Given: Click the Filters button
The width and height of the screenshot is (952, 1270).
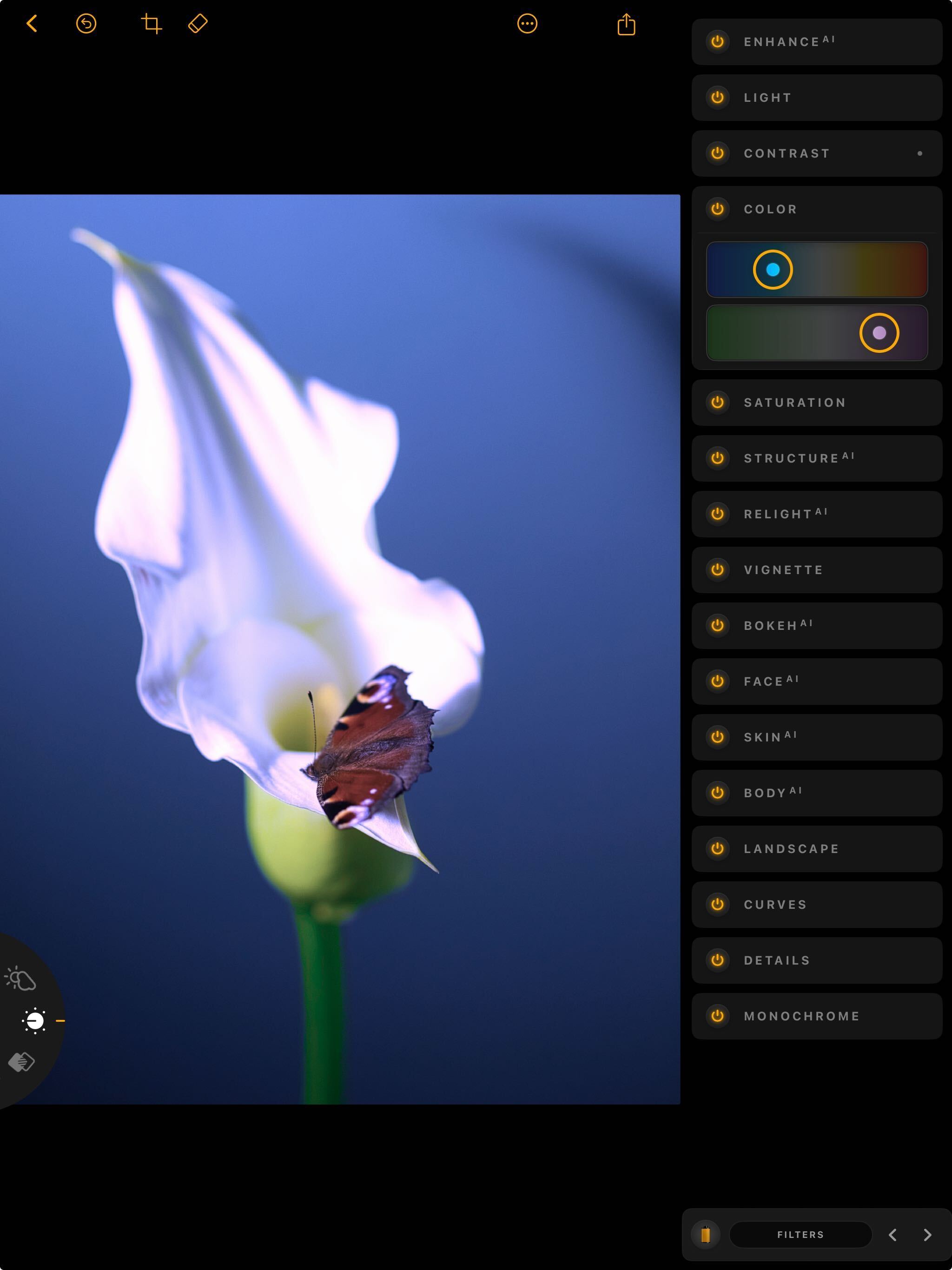Looking at the screenshot, I should point(800,1234).
